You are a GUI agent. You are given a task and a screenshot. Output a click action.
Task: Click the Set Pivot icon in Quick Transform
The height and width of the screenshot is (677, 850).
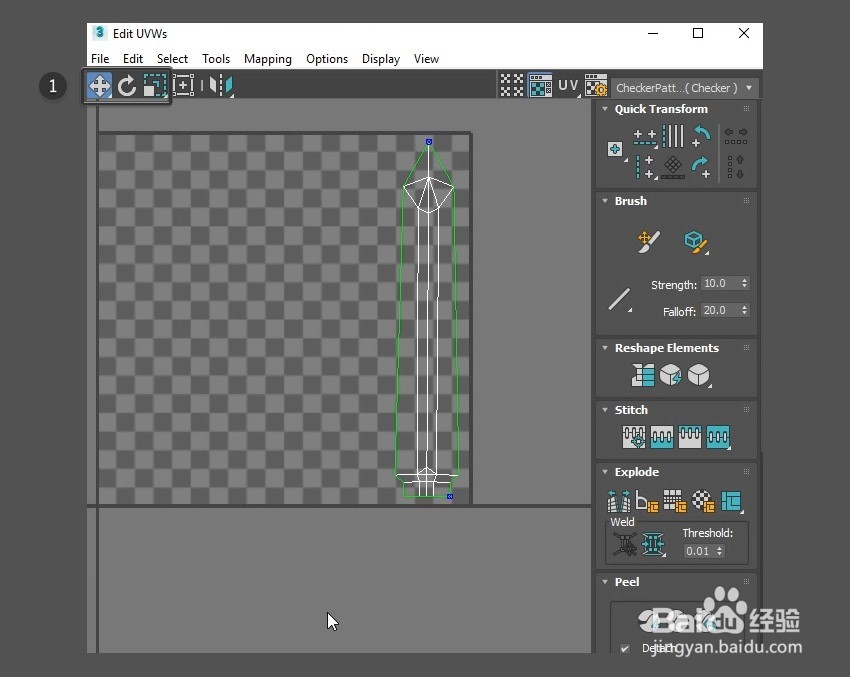(x=615, y=149)
